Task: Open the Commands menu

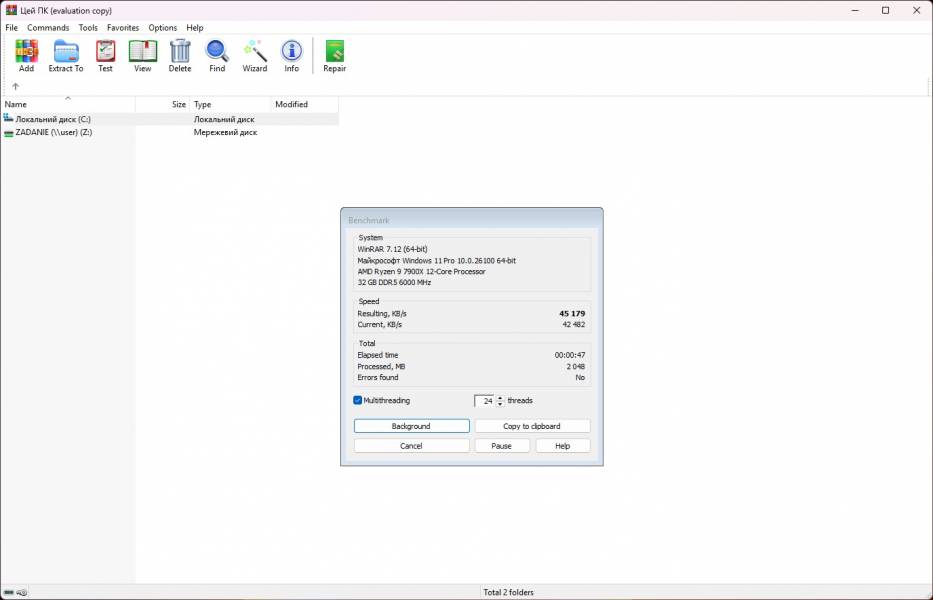Action: click(x=48, y=27)
